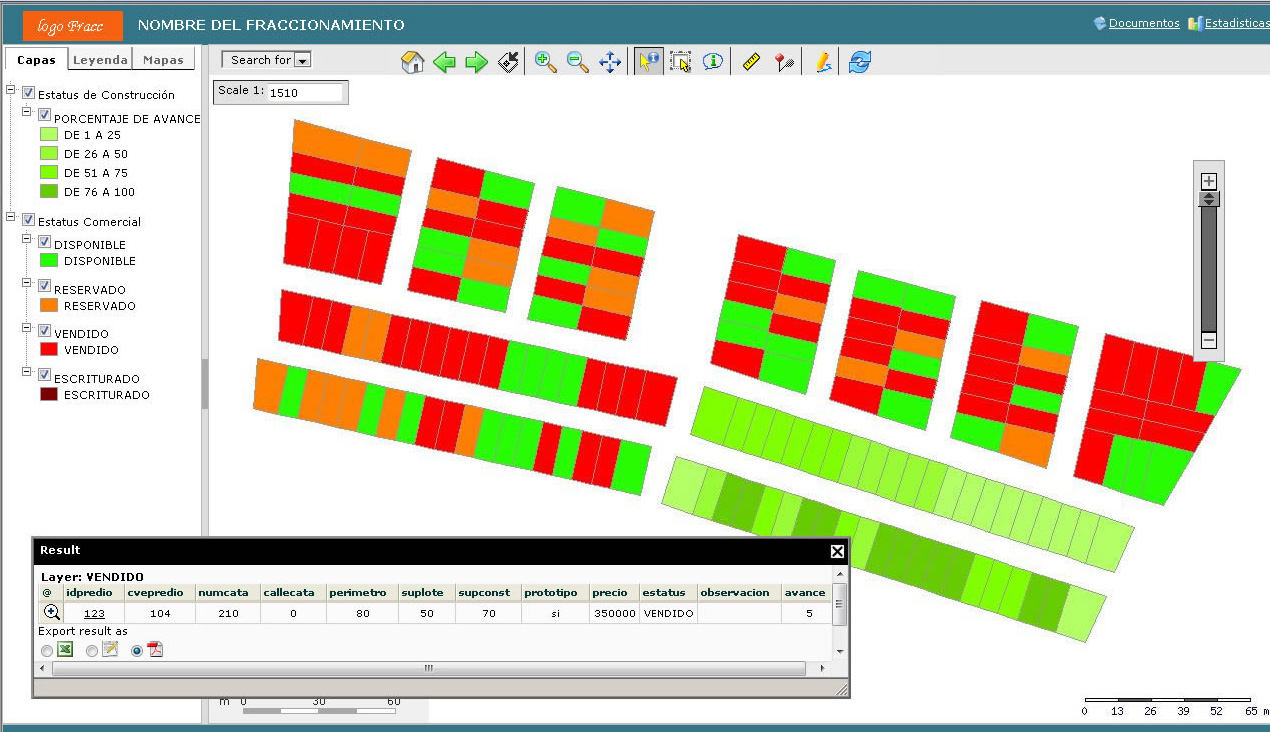Image resolution: width=1270 pixels, height=732 pixels.
Task: Collapse the Estatus de Construcción group
Action: click(12, 91)
